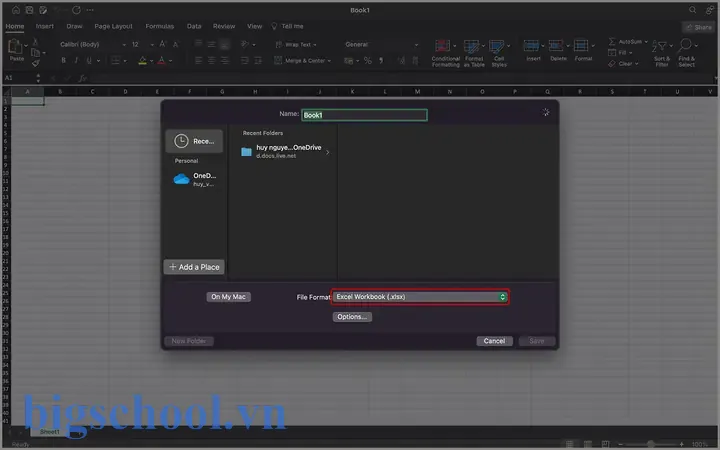Click the AutoSum sigma icon
This screenshot has height=450, width=720.
[x=612, y=41]
